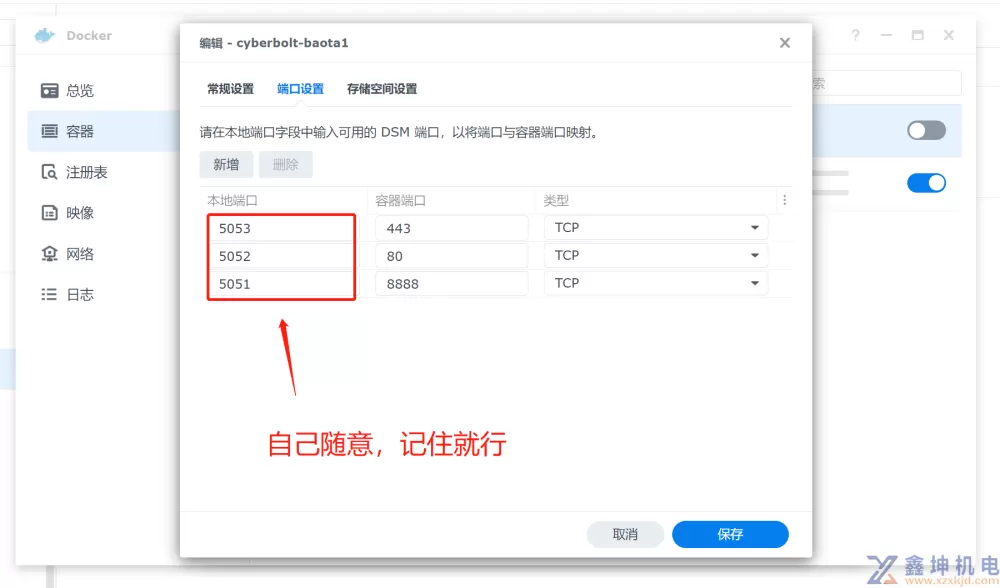The width and height of the screenshot is (1000, 588).
Task: Edit container port field 80
Action: point(452,256)
